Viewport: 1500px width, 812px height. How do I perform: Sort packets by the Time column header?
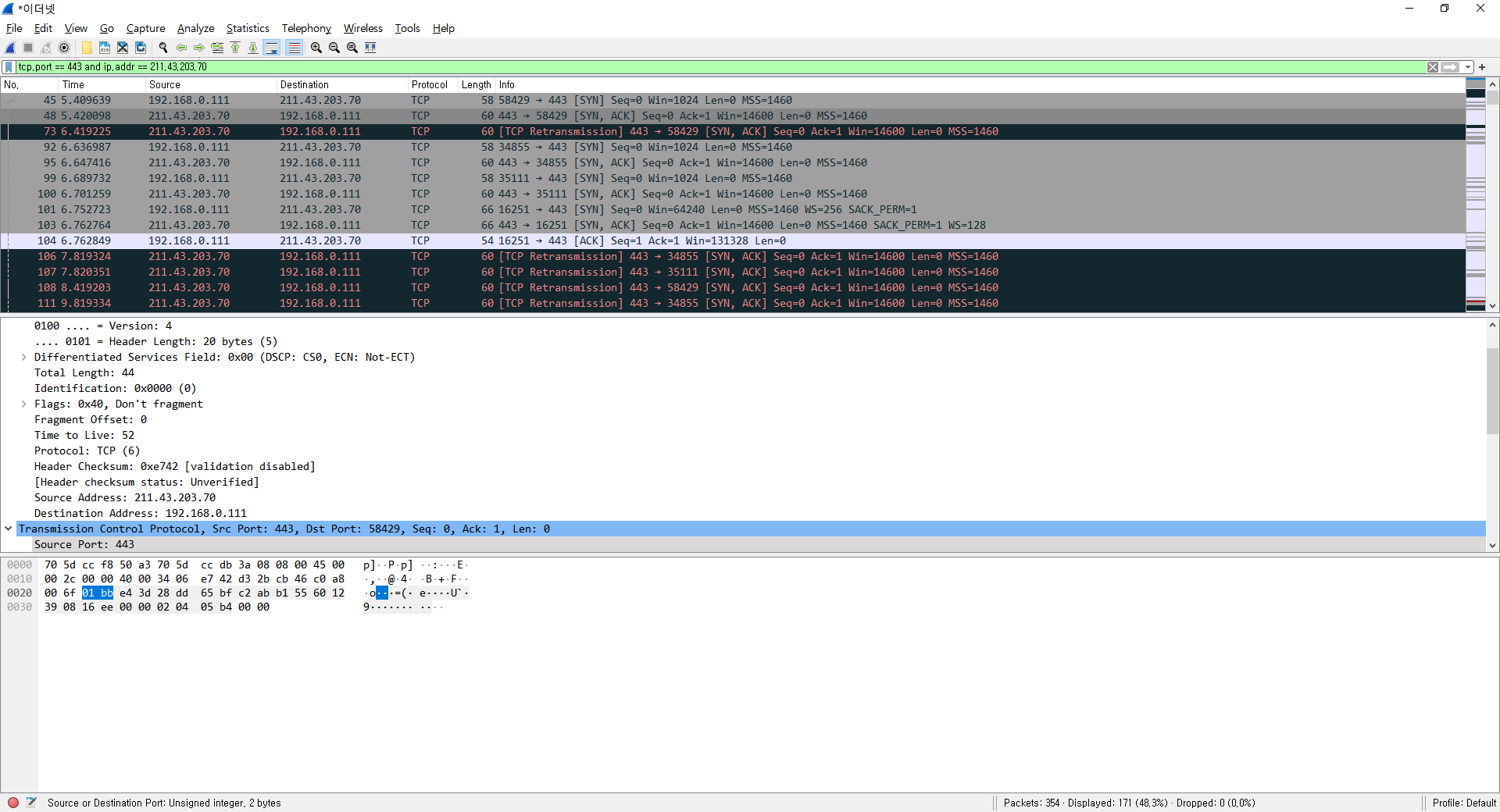point(102,84)
